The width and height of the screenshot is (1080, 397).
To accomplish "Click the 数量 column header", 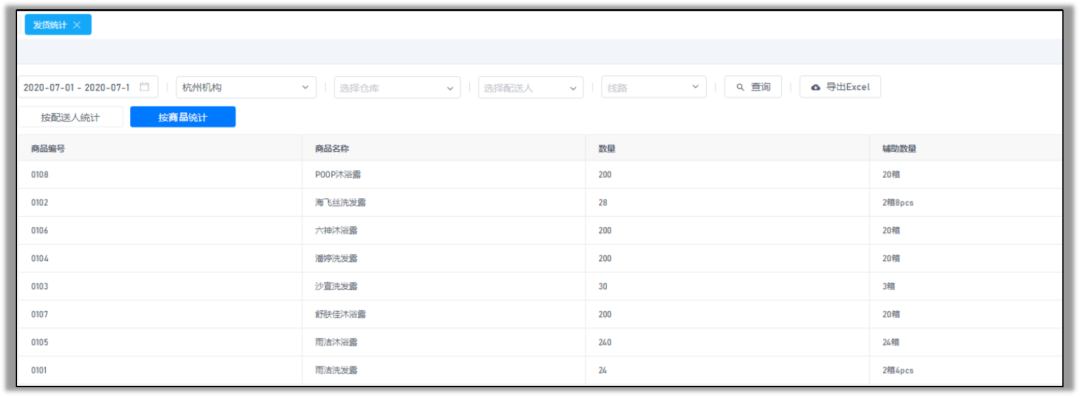I will [x=607, y=148].
